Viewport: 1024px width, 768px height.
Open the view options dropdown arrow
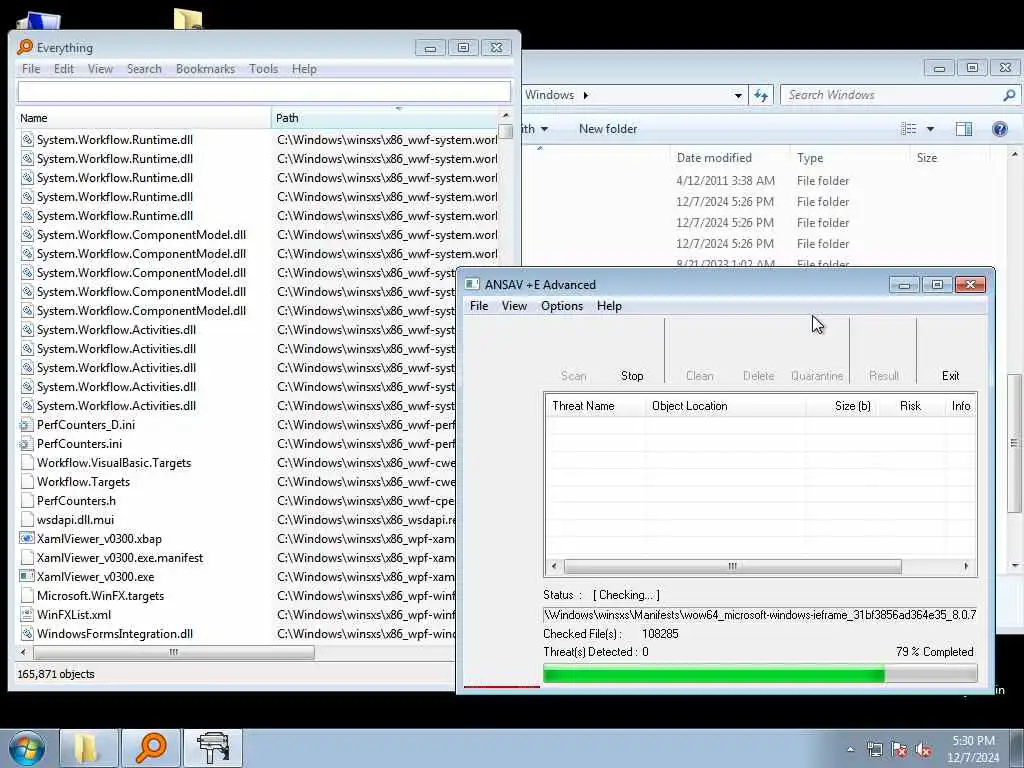pos(931,129)
